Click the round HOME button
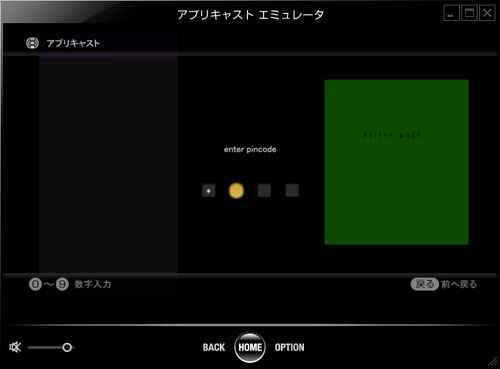The image size is (500, 369). [250, 347]
